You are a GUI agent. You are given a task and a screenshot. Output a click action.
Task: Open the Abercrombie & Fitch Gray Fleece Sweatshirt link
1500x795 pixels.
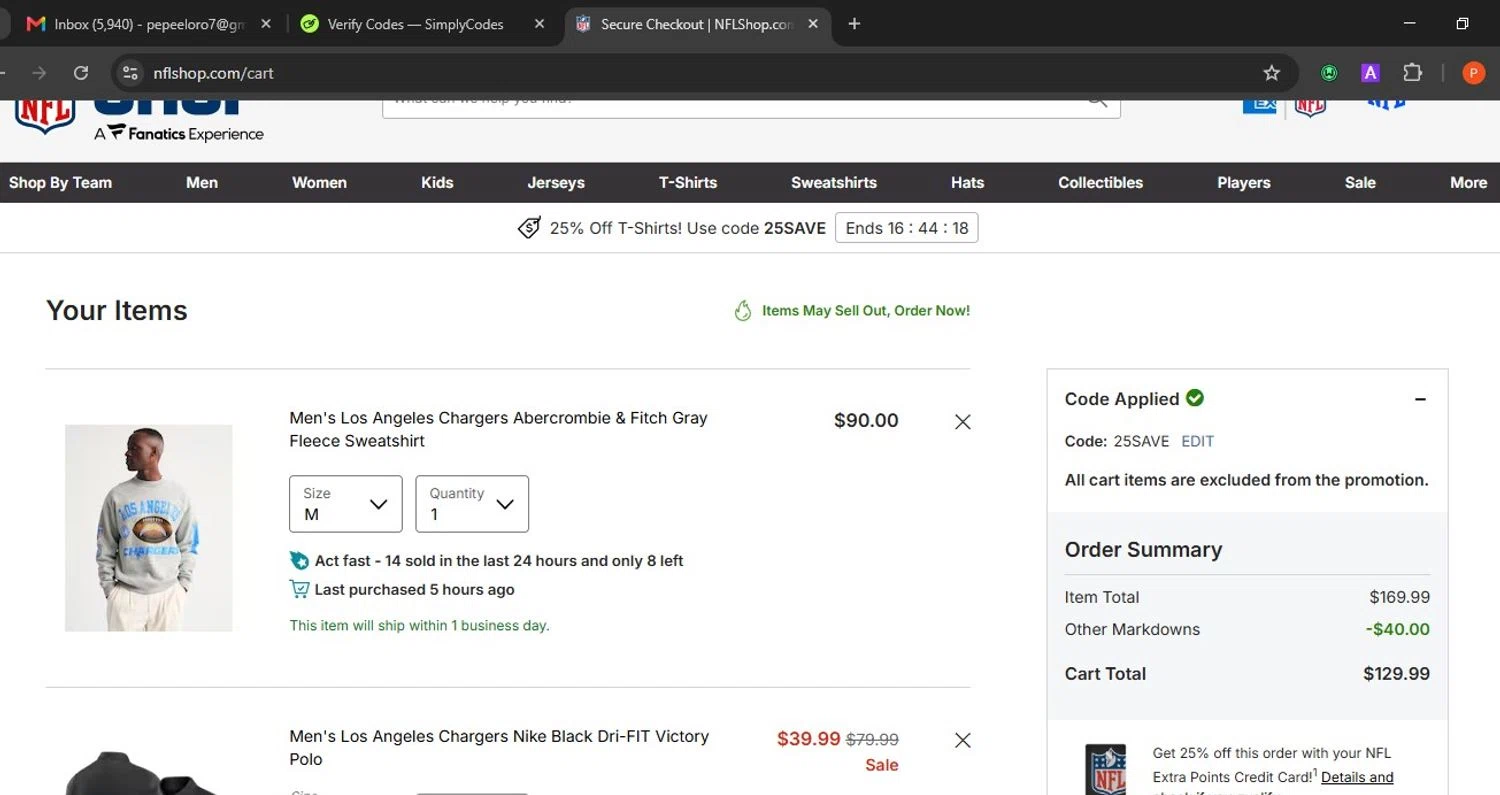[x=498, y=429]
